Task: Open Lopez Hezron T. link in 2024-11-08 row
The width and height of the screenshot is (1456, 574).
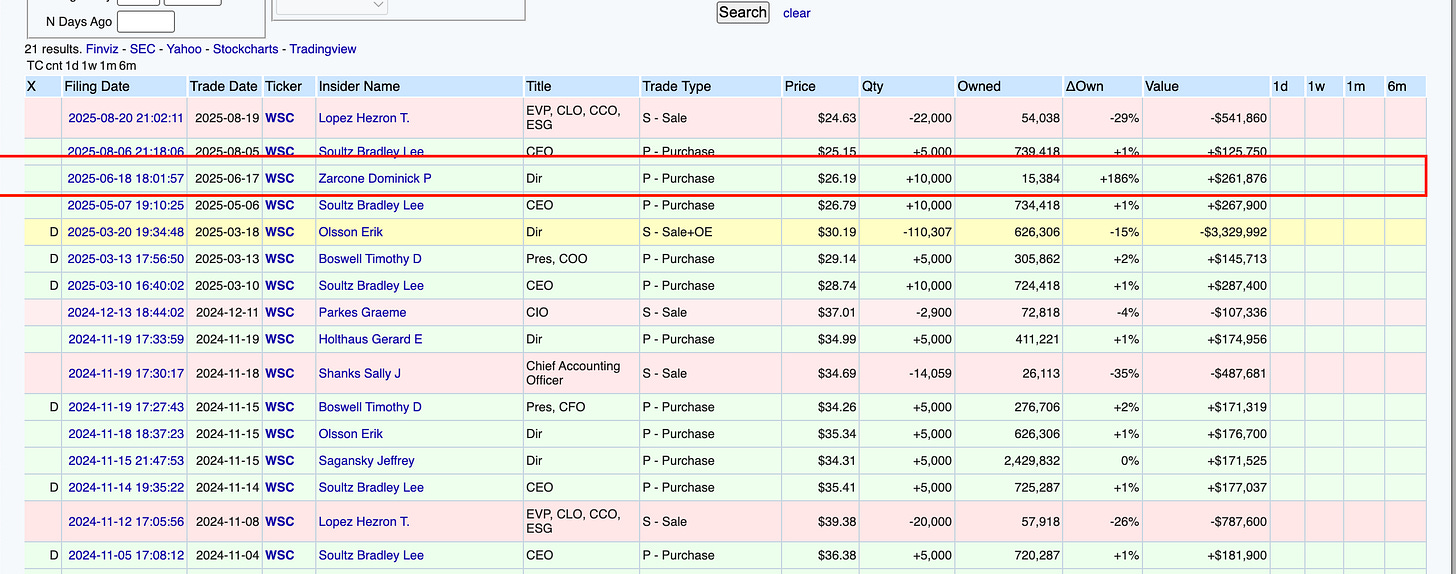Action: (364, 522)
